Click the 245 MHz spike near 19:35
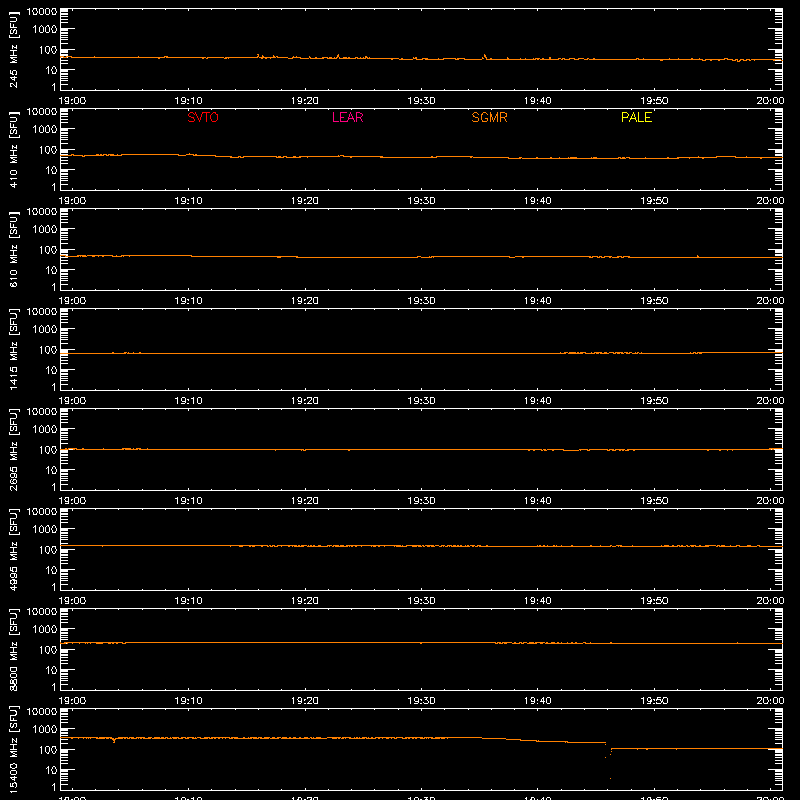 click(485, 57)
